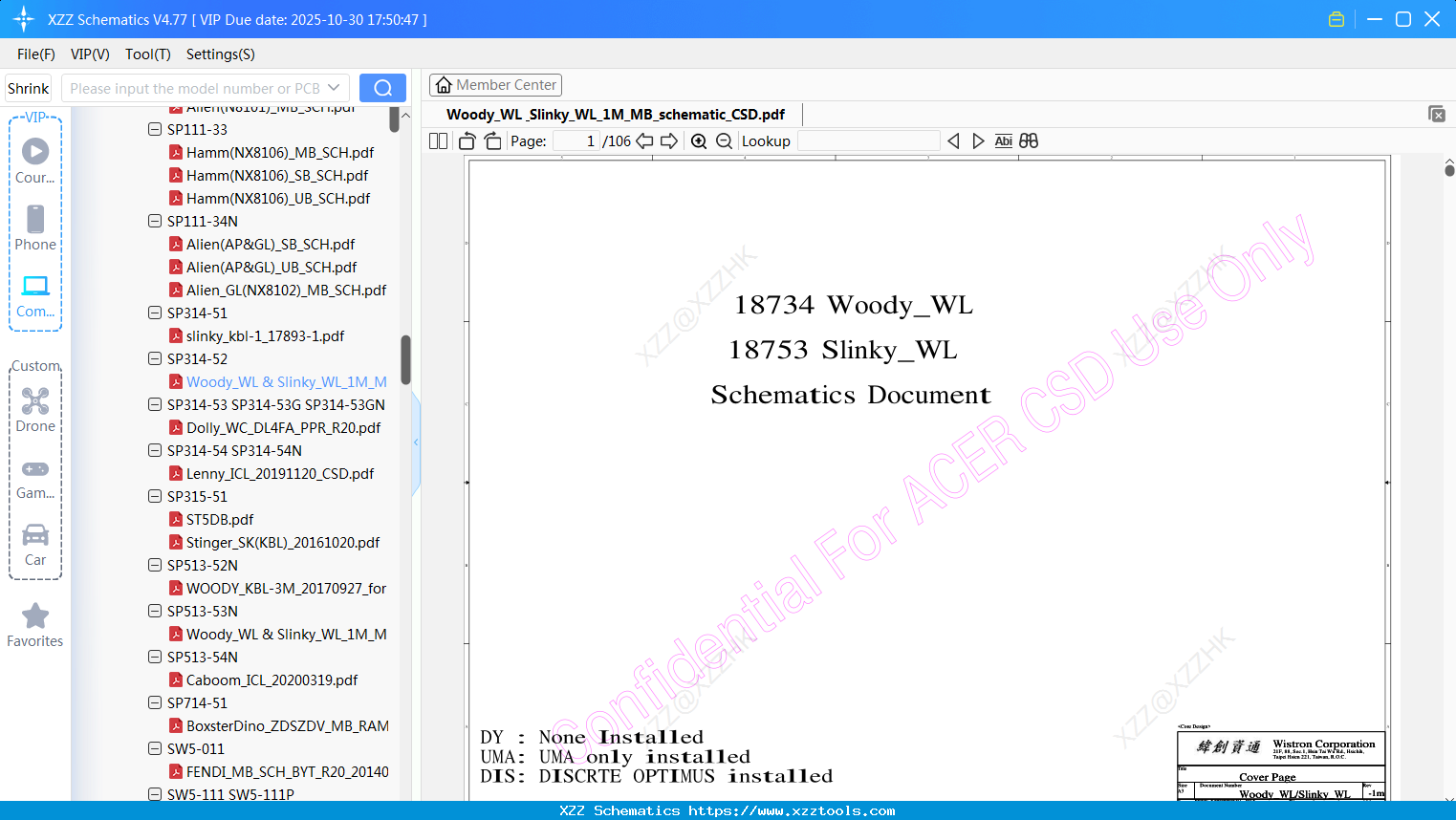
Task: Rotate page counterclockwise
Action: click(467, 140)
